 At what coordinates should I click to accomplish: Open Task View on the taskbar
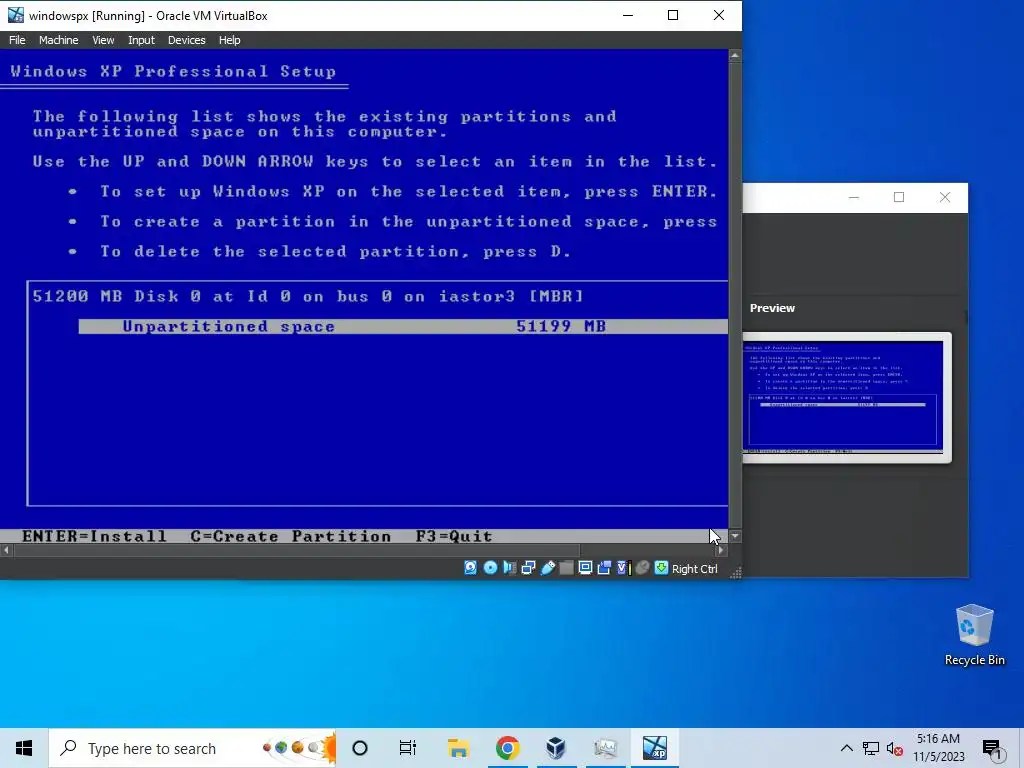[x=408, y=748]
